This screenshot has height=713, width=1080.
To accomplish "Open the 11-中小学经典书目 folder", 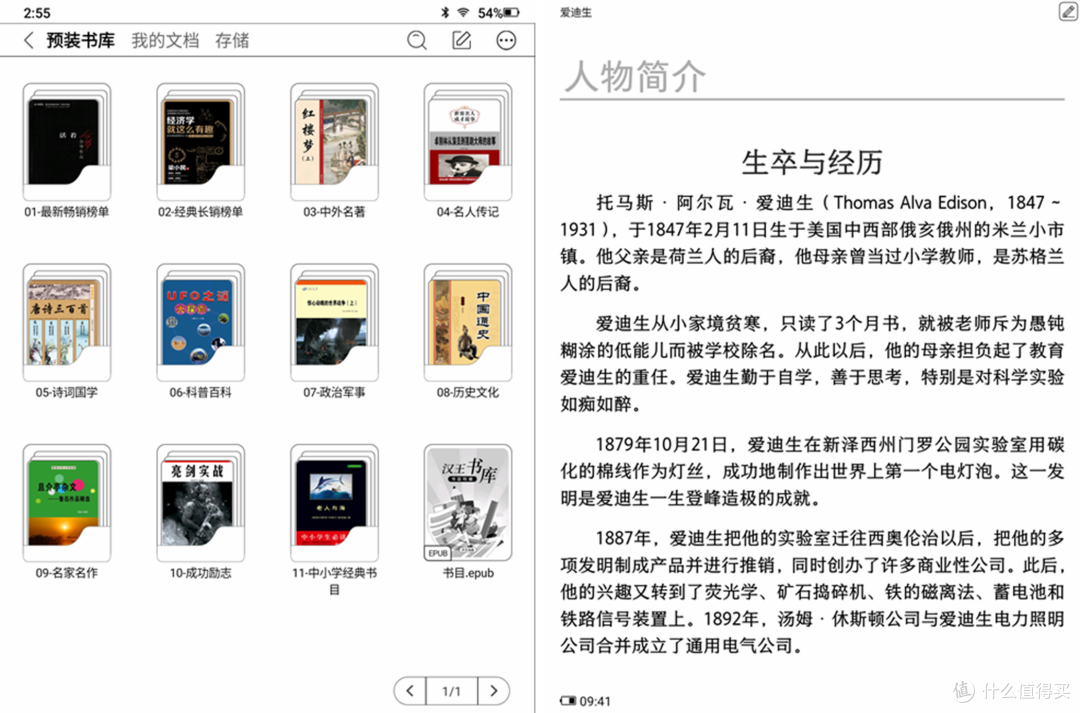I will tap(334, 520).
